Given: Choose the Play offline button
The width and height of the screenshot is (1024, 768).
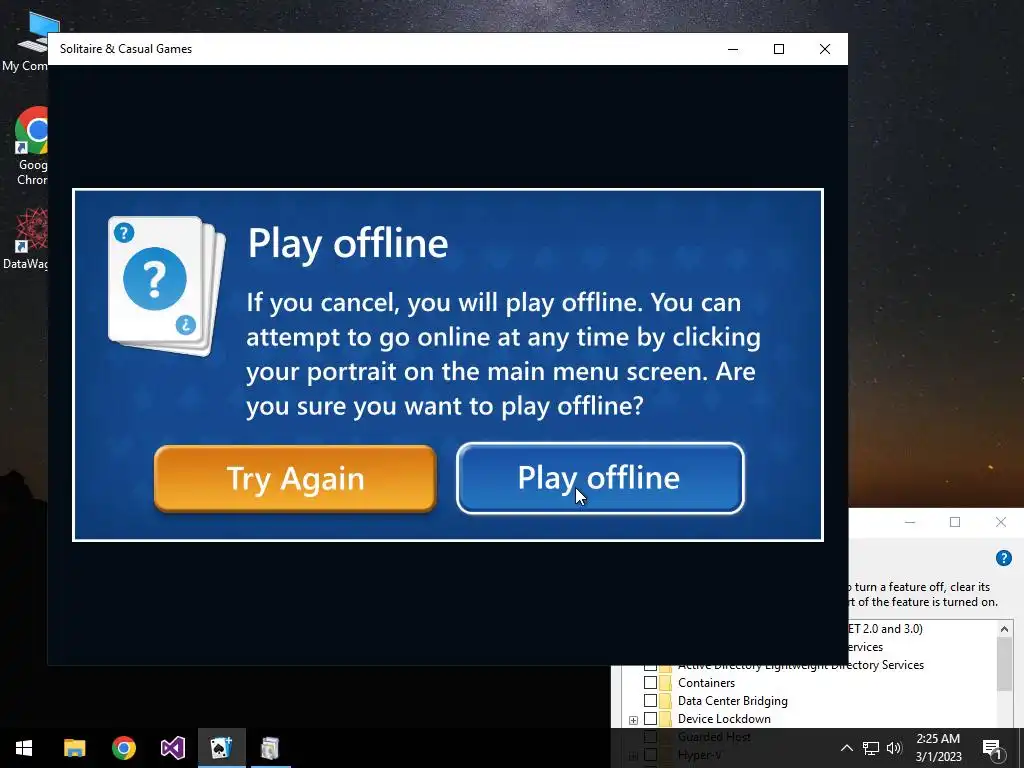Looking at the screenshot, I should point(600,479).
